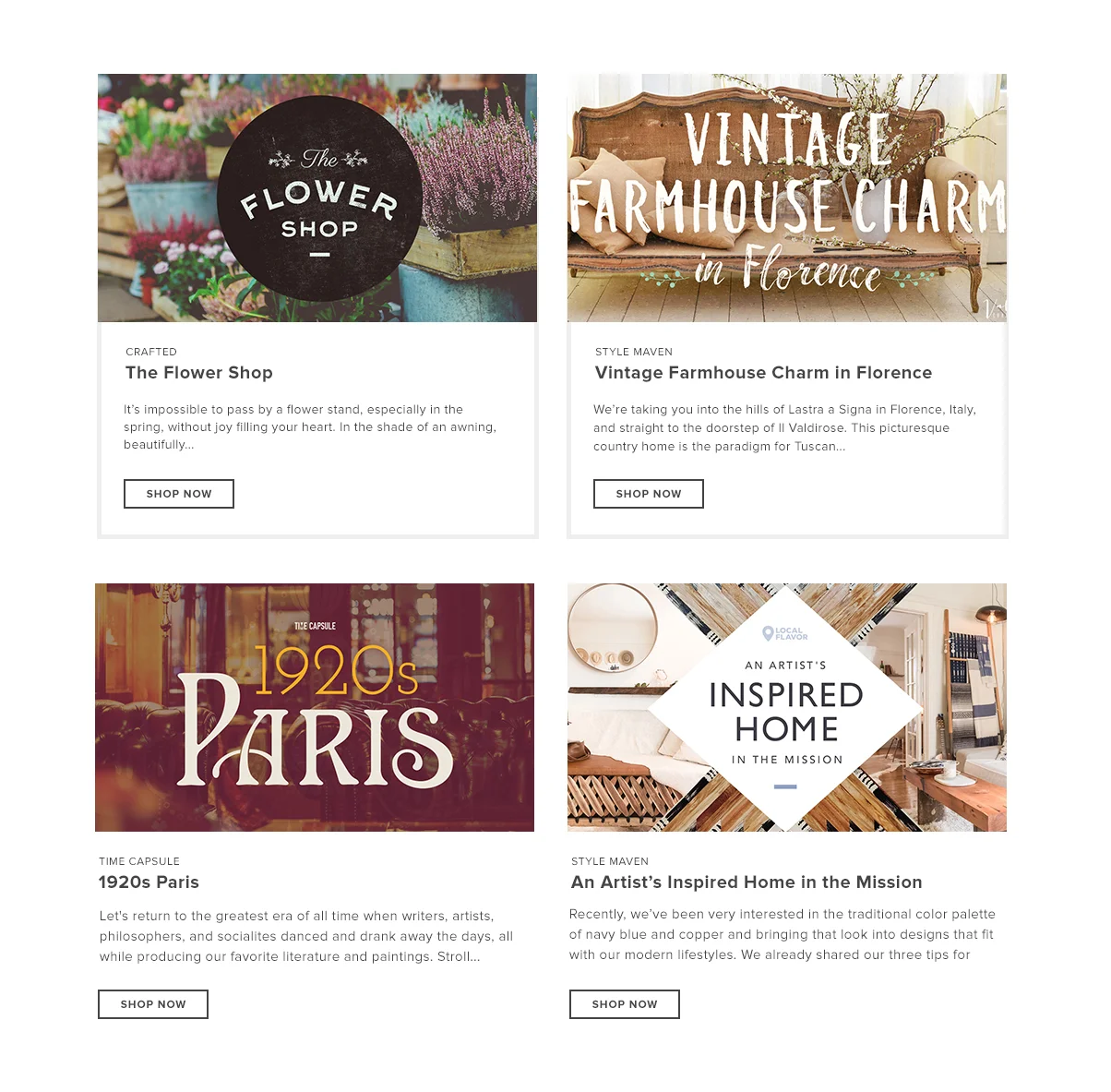Click the Vintage Farmhouse excerpt about Il Valdirose
Viewport: 1111px width, 1092px height.
point(784,427)
